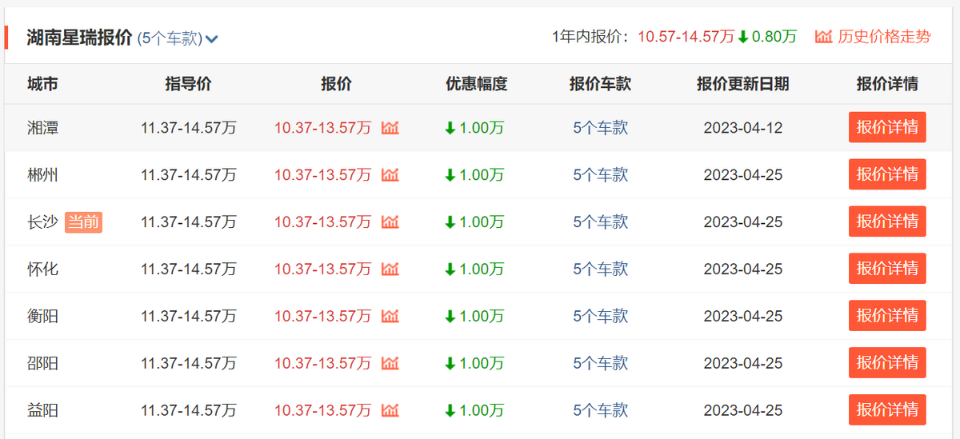The width and height of the screenshot is (960, 439).
Task: Click the 10.37-13.57万 price in 湘潭 row
Action: (x=323, y=128)
